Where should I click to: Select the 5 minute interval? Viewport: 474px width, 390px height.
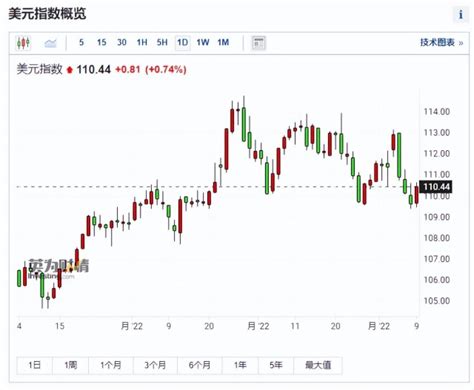tap(81, 42)
